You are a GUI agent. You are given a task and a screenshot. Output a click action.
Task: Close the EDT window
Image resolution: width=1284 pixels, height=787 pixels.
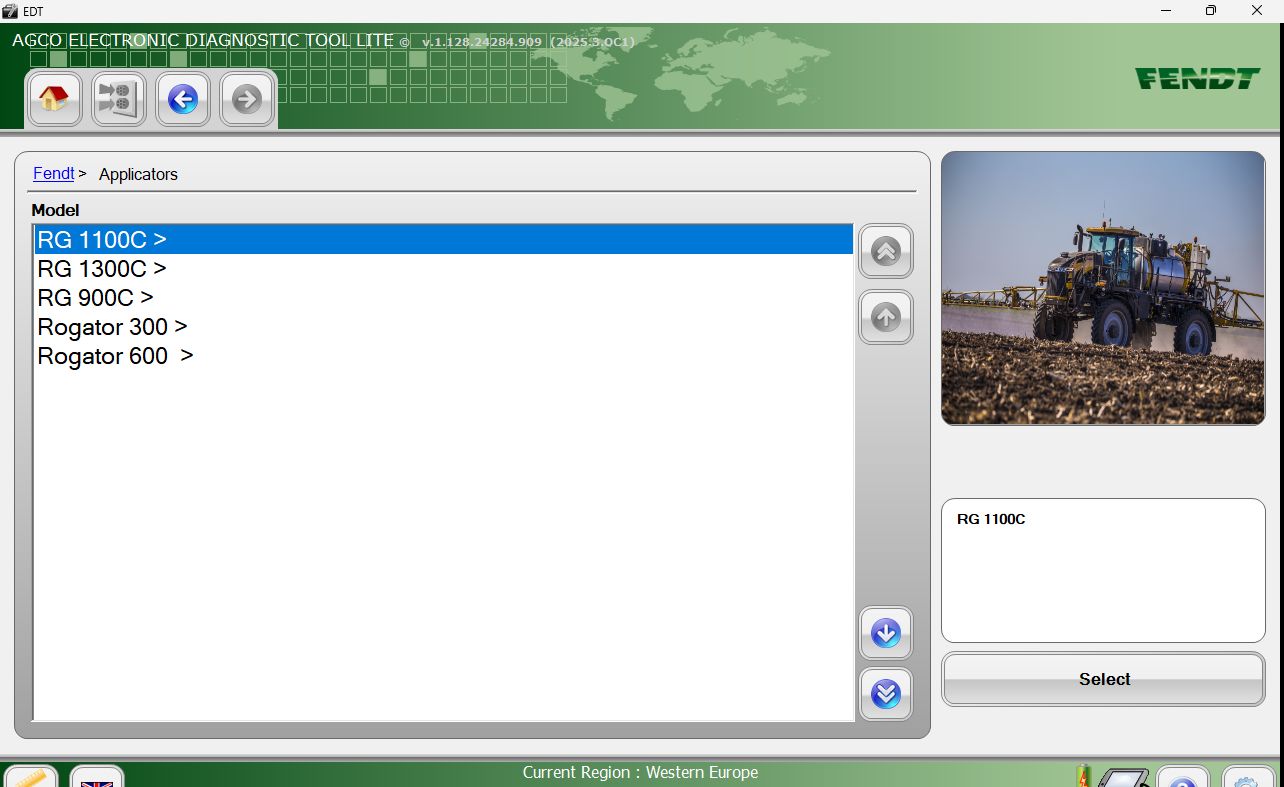(x=1257, y=11)
